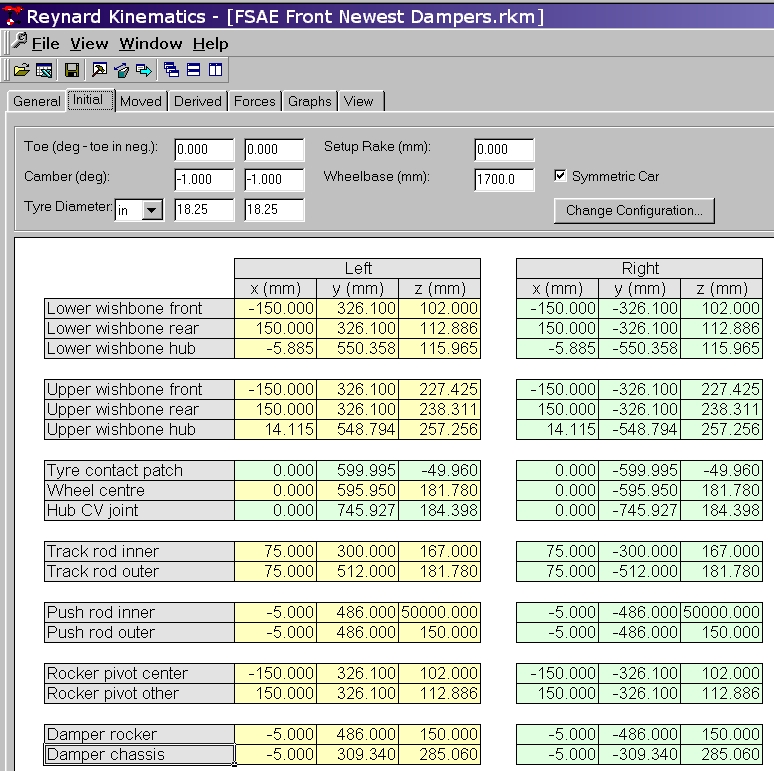Click Left y cell of Upper wishbone hub 548.794
Viewport: 774px width, 771px height.
(357, 429)
